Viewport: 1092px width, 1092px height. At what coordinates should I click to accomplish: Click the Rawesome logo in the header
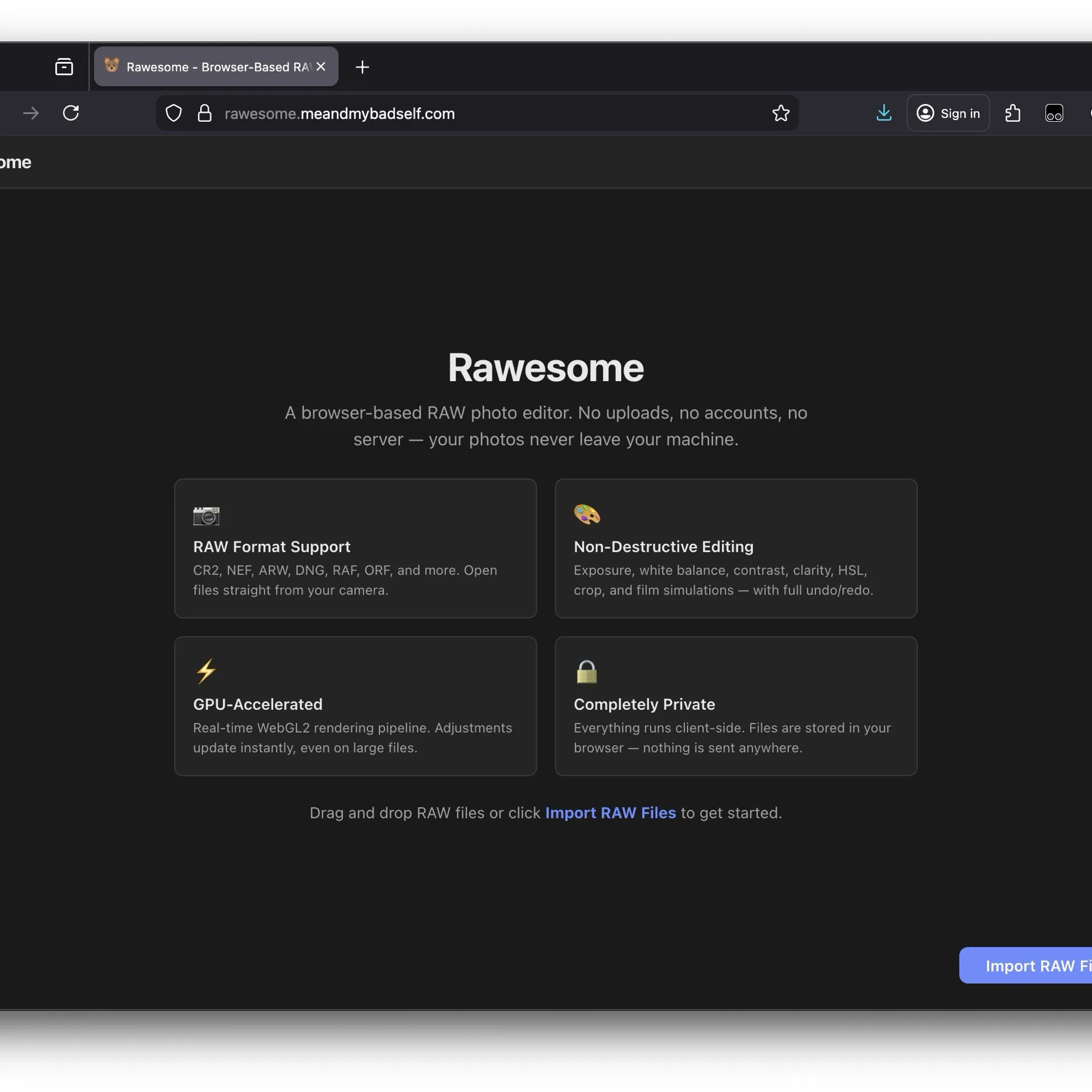coord(15,162)
